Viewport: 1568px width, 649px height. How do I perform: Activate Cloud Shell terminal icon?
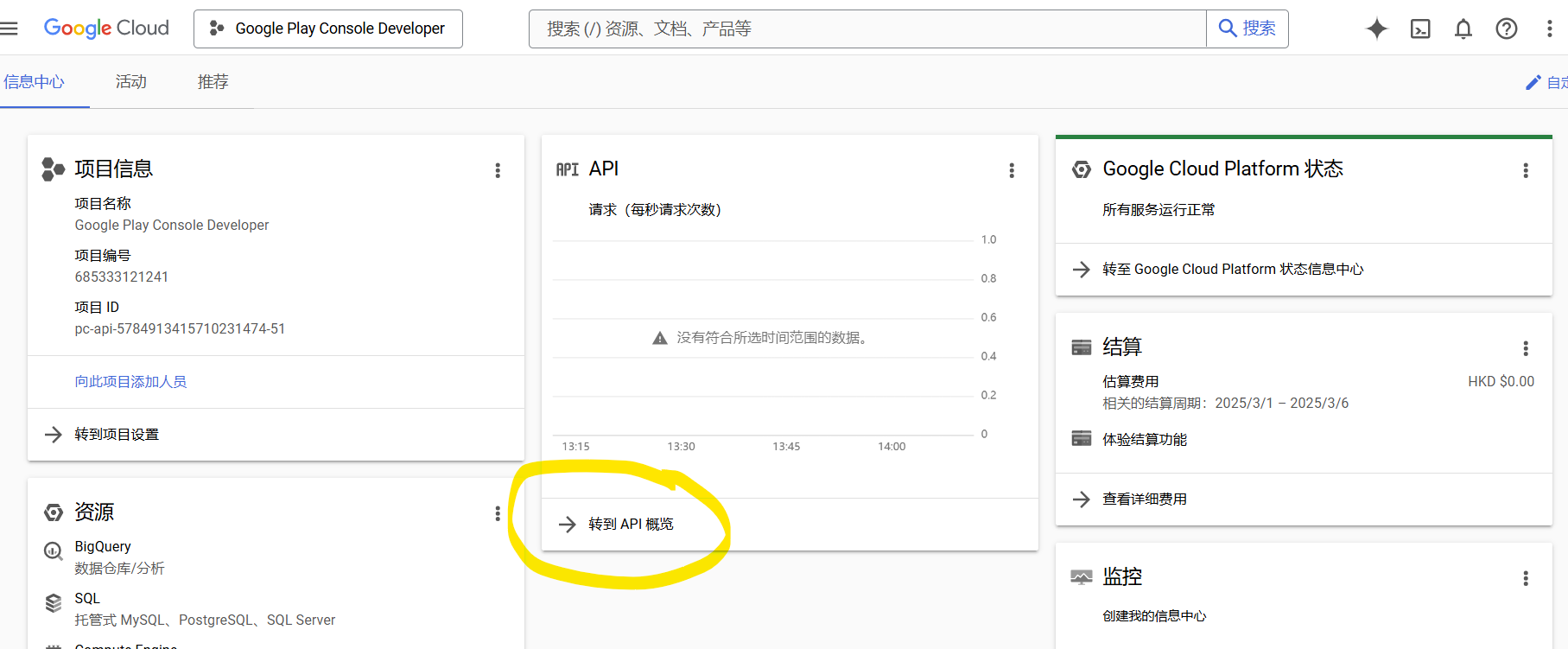(1420, 29)
